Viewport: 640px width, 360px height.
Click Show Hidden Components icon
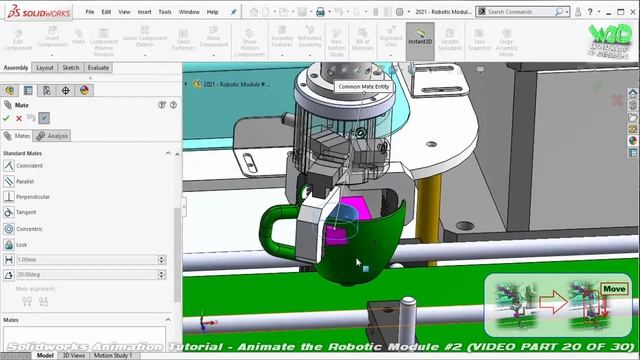click(x=249, y=42)
